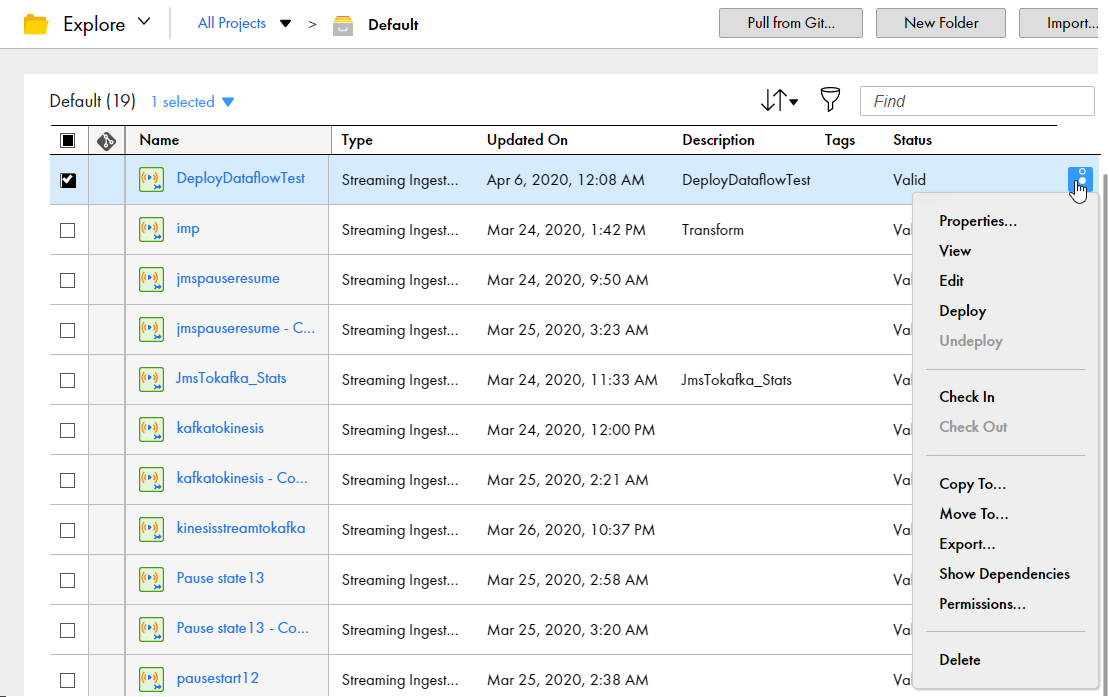Viewport: 1109px width, 697px height.
Task: Select Properties... in the context menu
Action: tap(977, 221)
